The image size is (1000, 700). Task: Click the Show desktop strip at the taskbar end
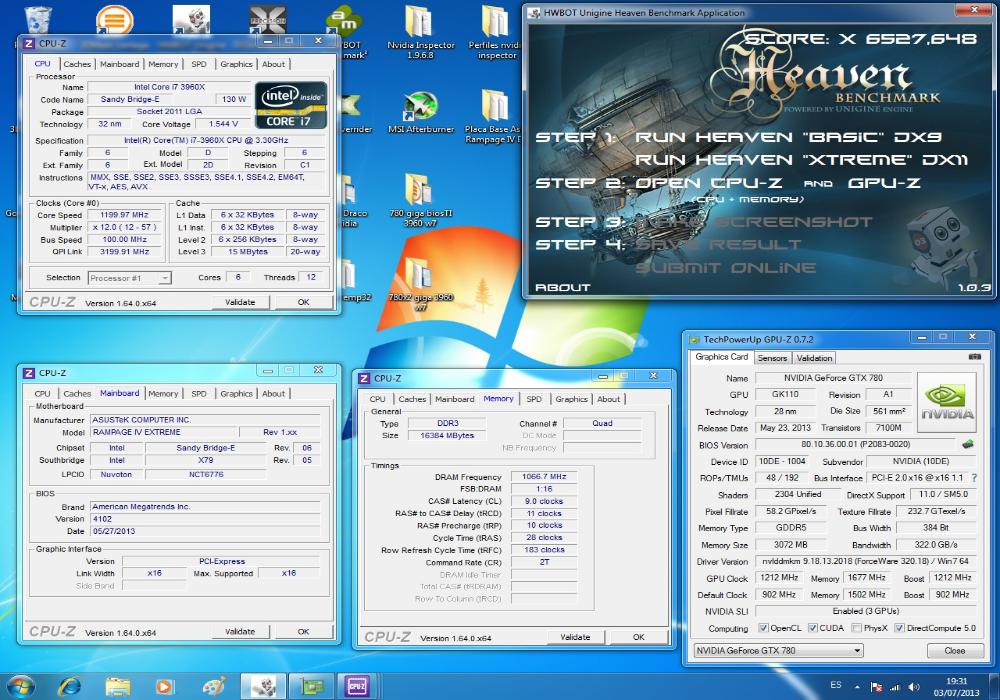tap(994, 687)
